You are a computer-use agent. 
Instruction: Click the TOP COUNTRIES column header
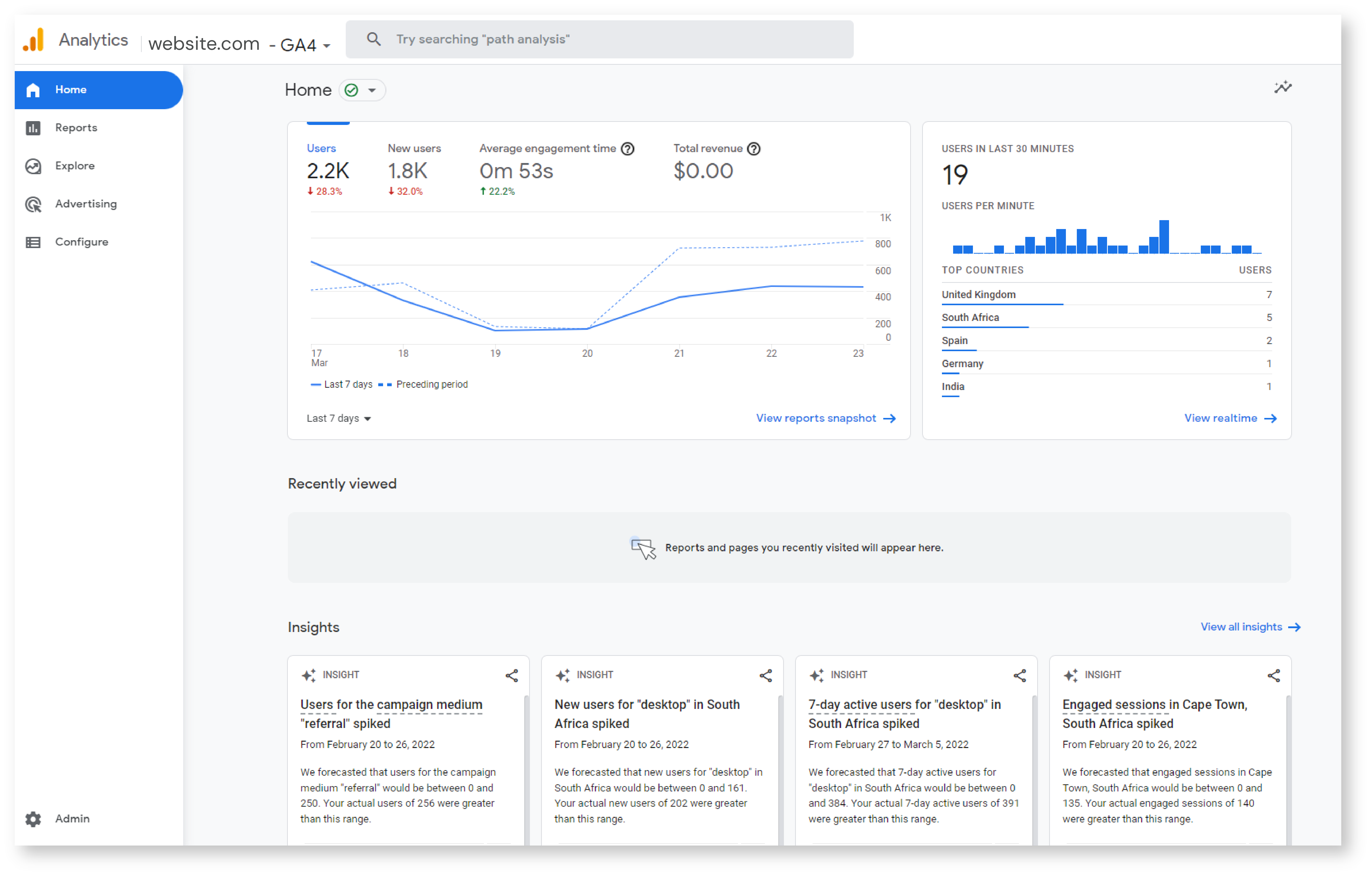click(x=982, y=270)
